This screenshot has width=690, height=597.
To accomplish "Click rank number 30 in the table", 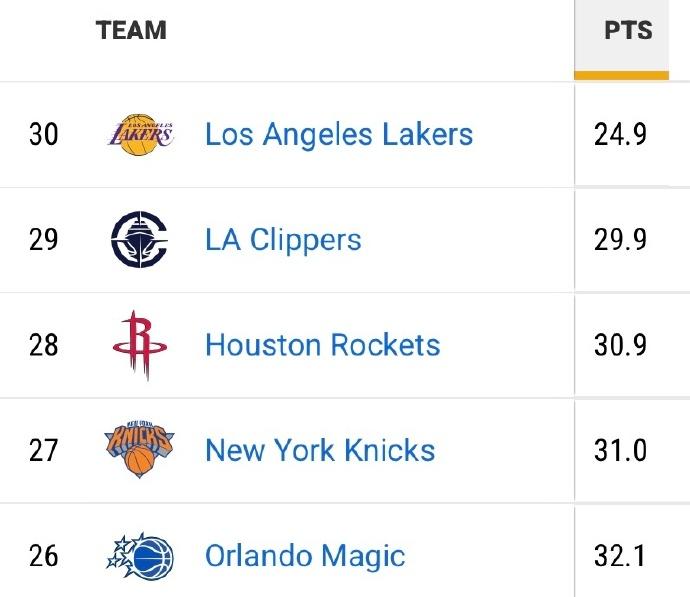I will (43, 134).
